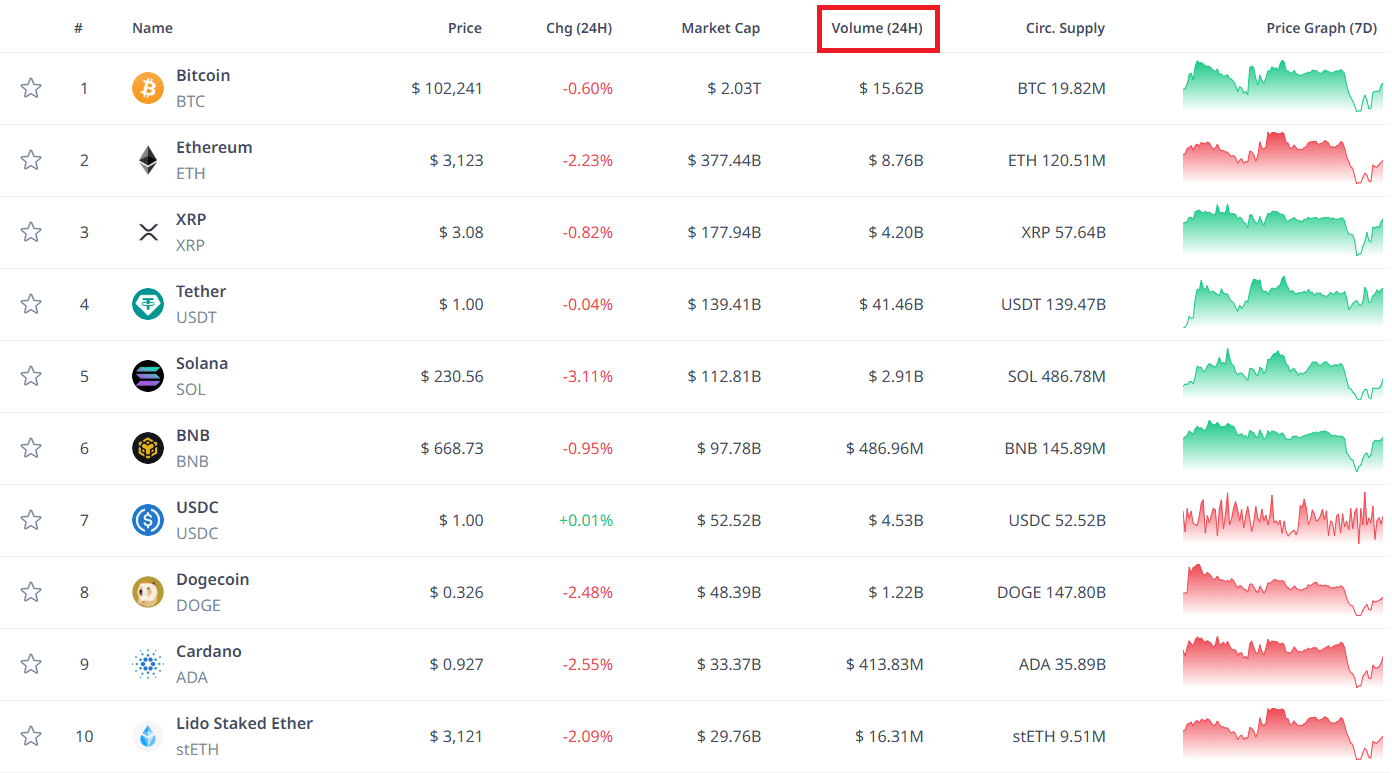
Task: Click the XRP logo icon
Action: click(x=148, y=232)
